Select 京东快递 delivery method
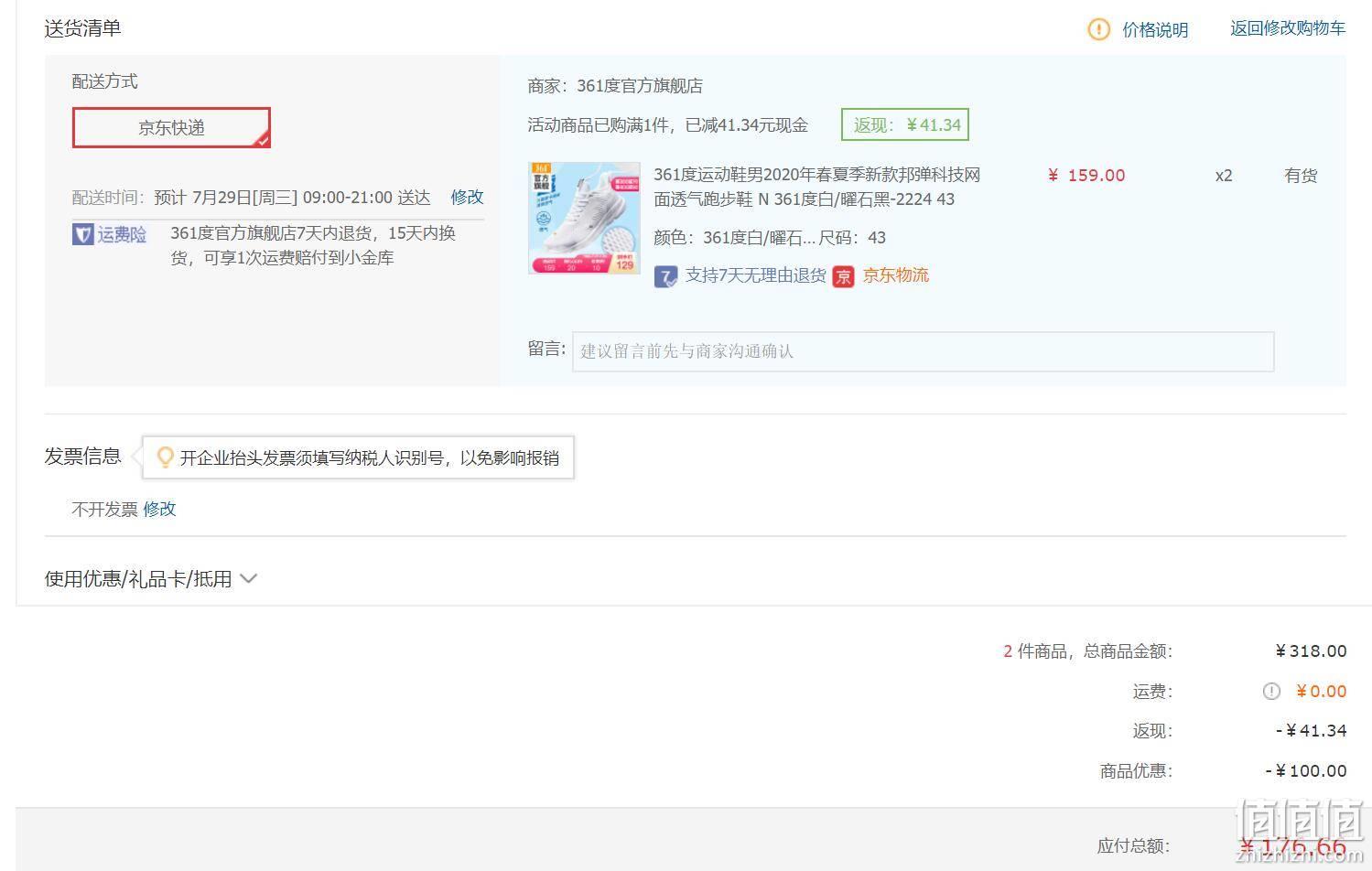1372x871 pixels. tap(171, 127)
